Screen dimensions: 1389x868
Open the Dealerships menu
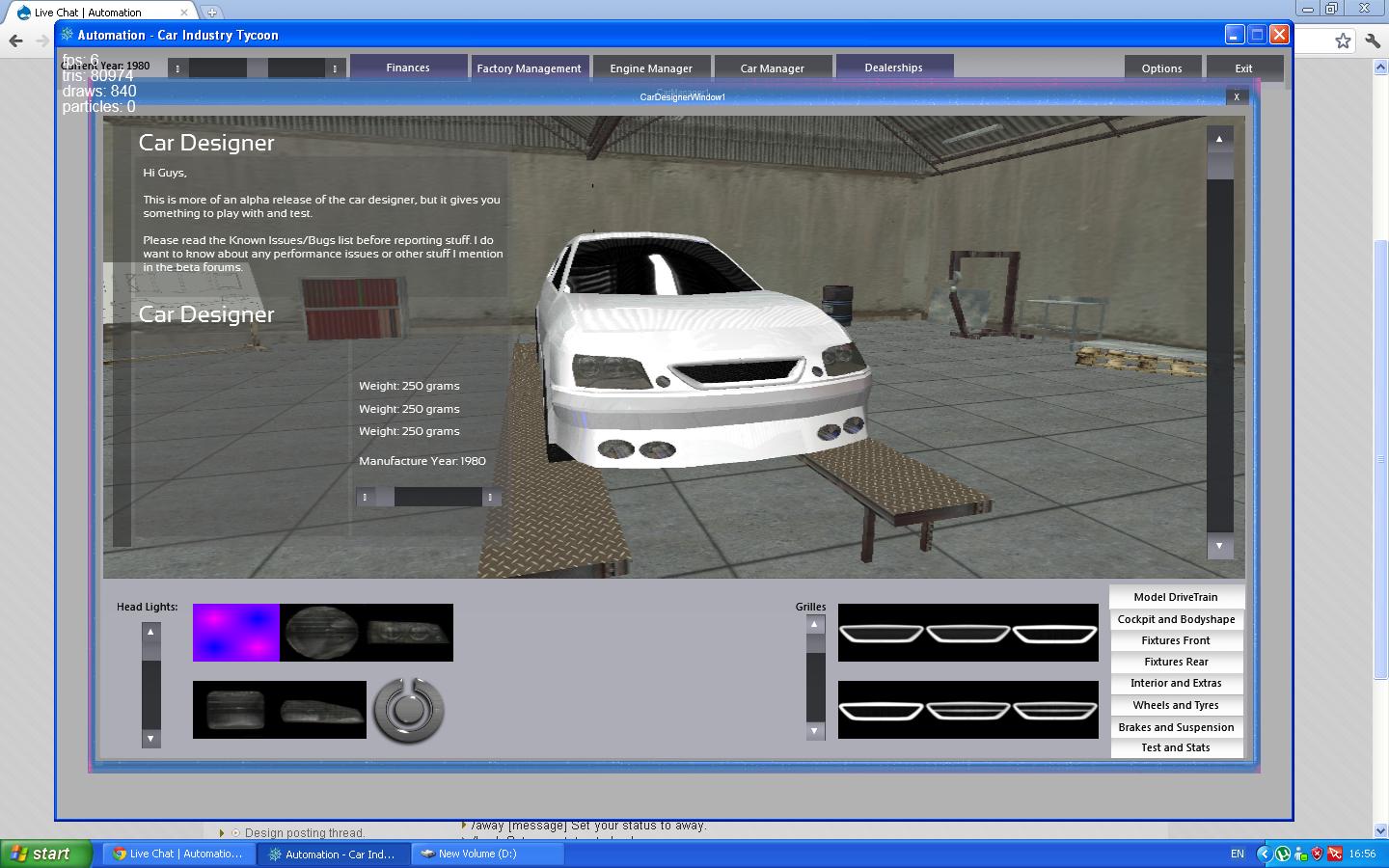894,68
